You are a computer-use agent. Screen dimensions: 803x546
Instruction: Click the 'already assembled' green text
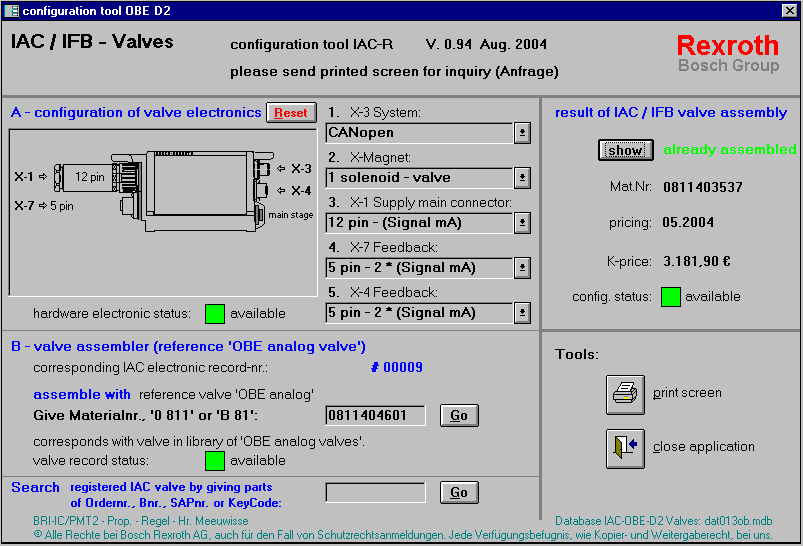pos(730,150)
